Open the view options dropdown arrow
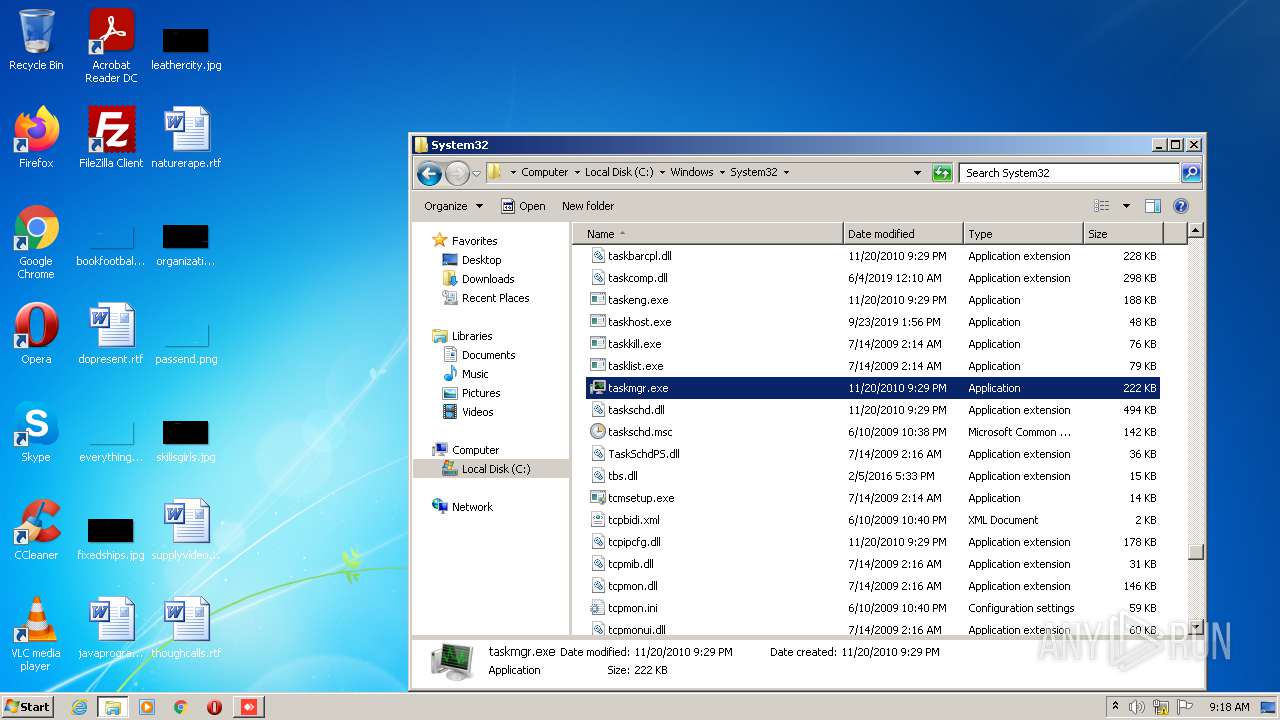Screen dimensions: 1280x720 coord(1126,206)
